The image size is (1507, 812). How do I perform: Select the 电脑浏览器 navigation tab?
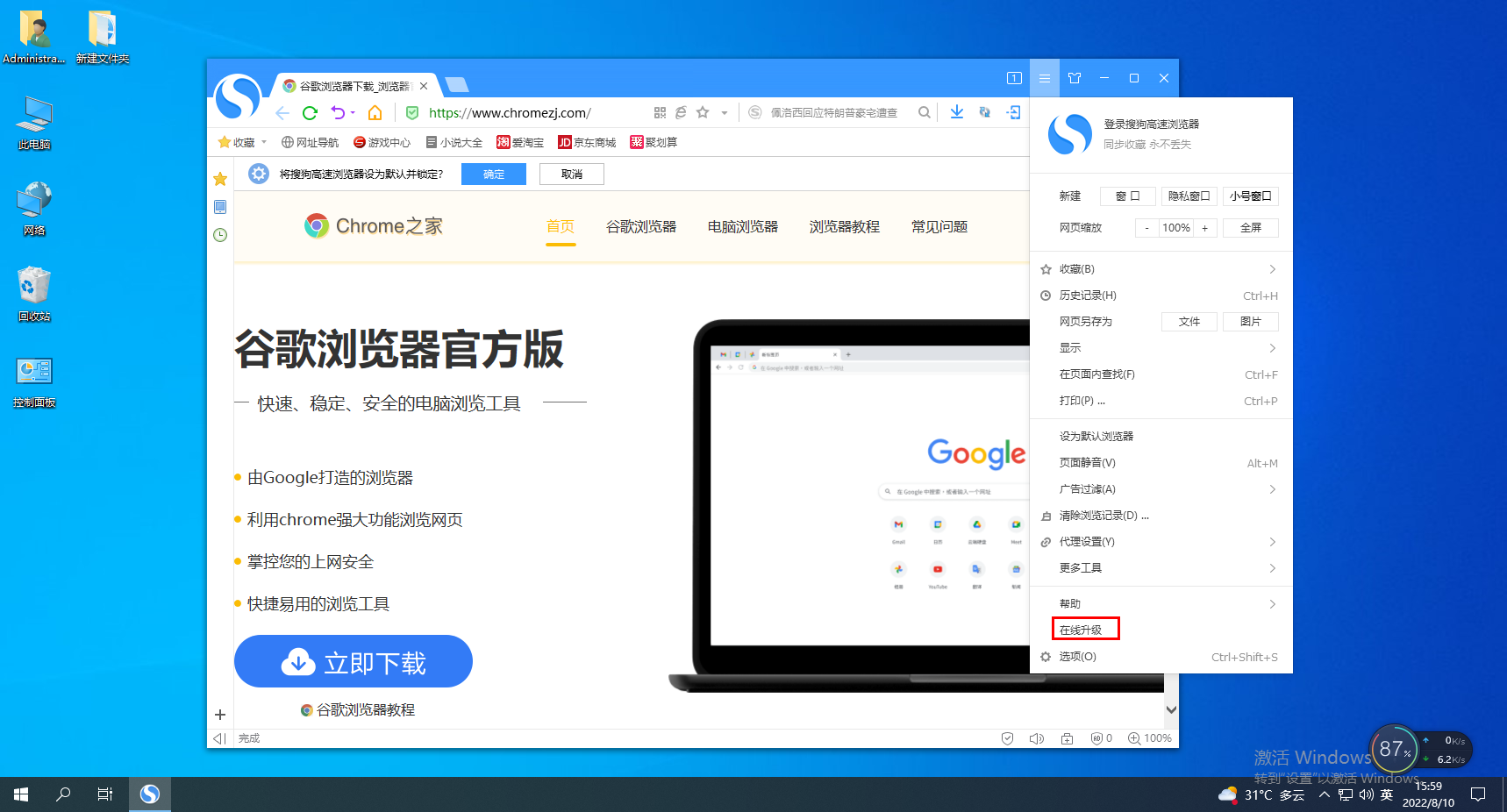pos(743,227)
